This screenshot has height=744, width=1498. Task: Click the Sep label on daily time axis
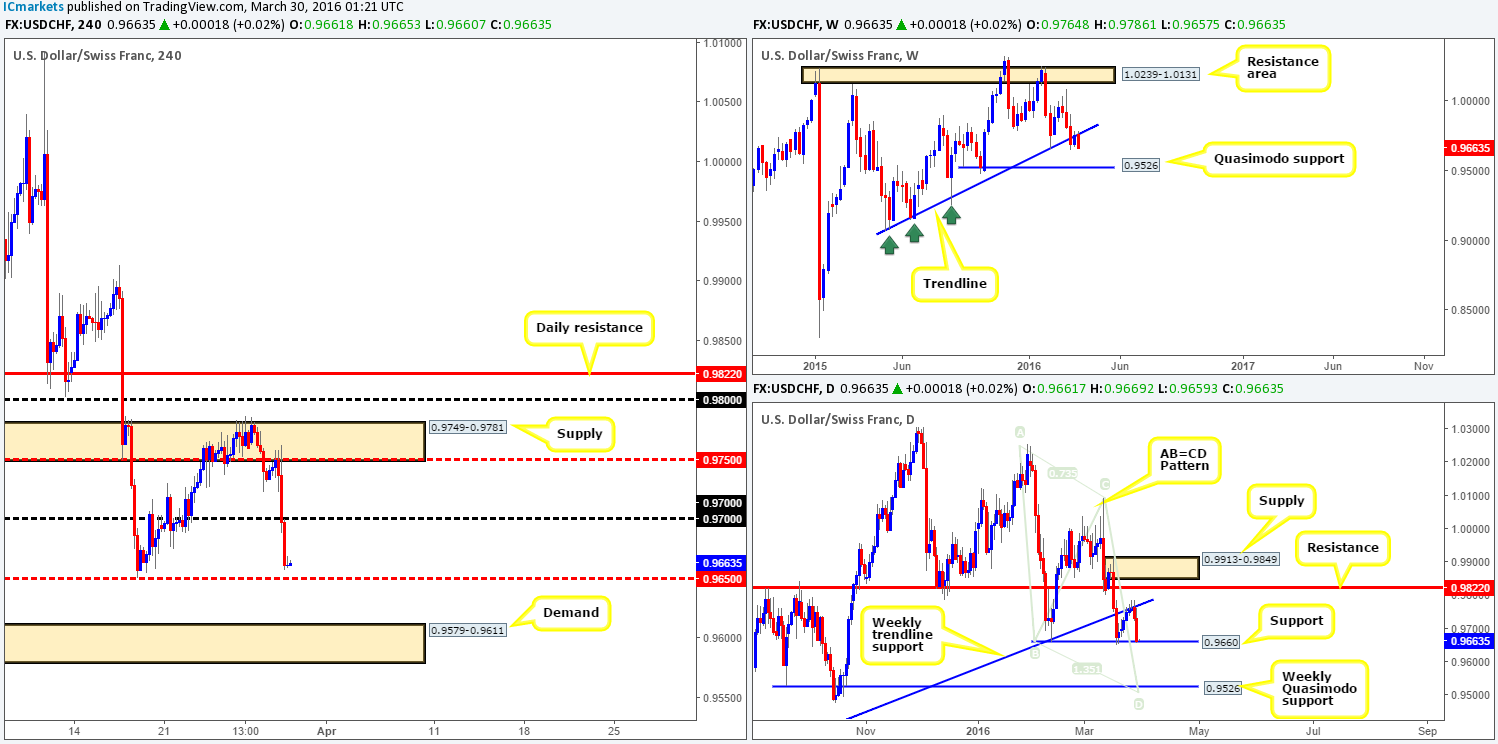pos(1427,732)
